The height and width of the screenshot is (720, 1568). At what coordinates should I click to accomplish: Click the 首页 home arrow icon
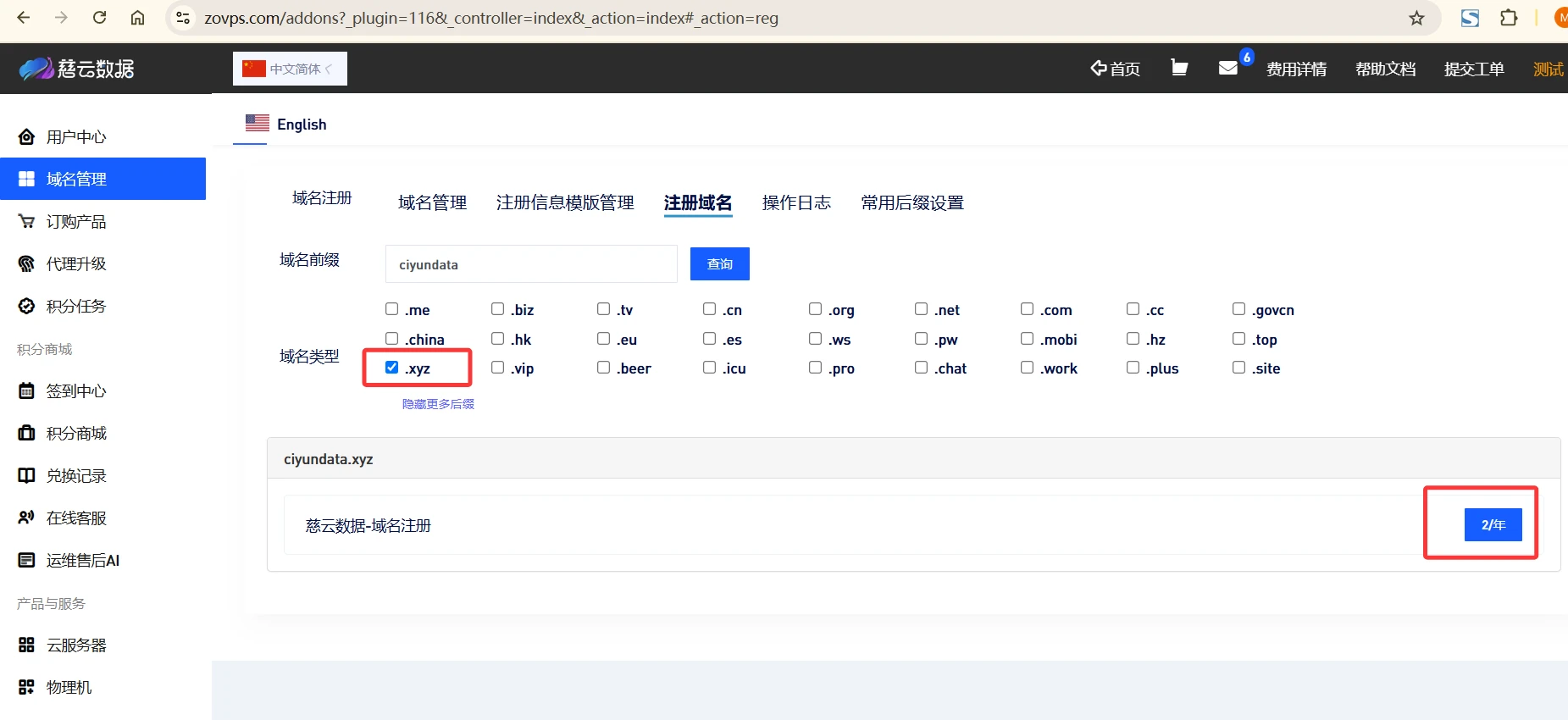(1099, 68)
